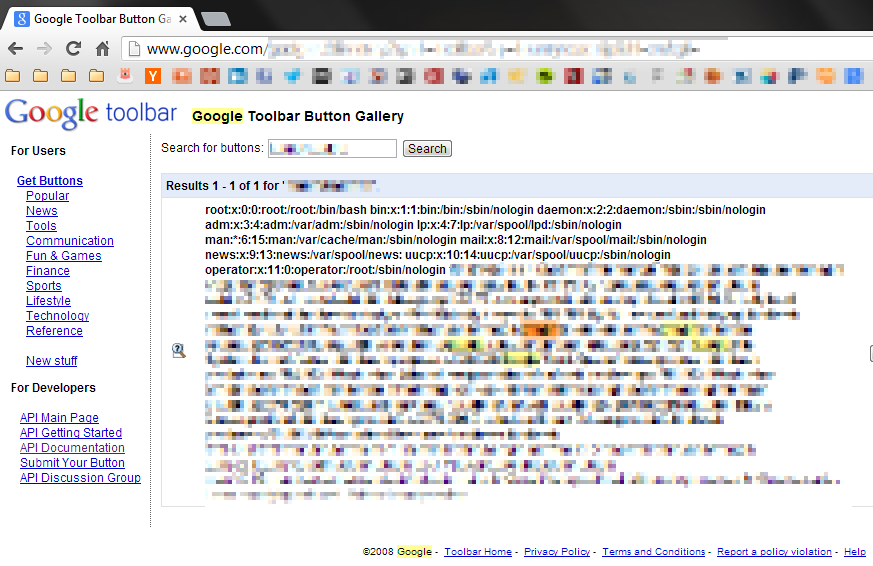Open the Get Buttons link

click(50, 181)
